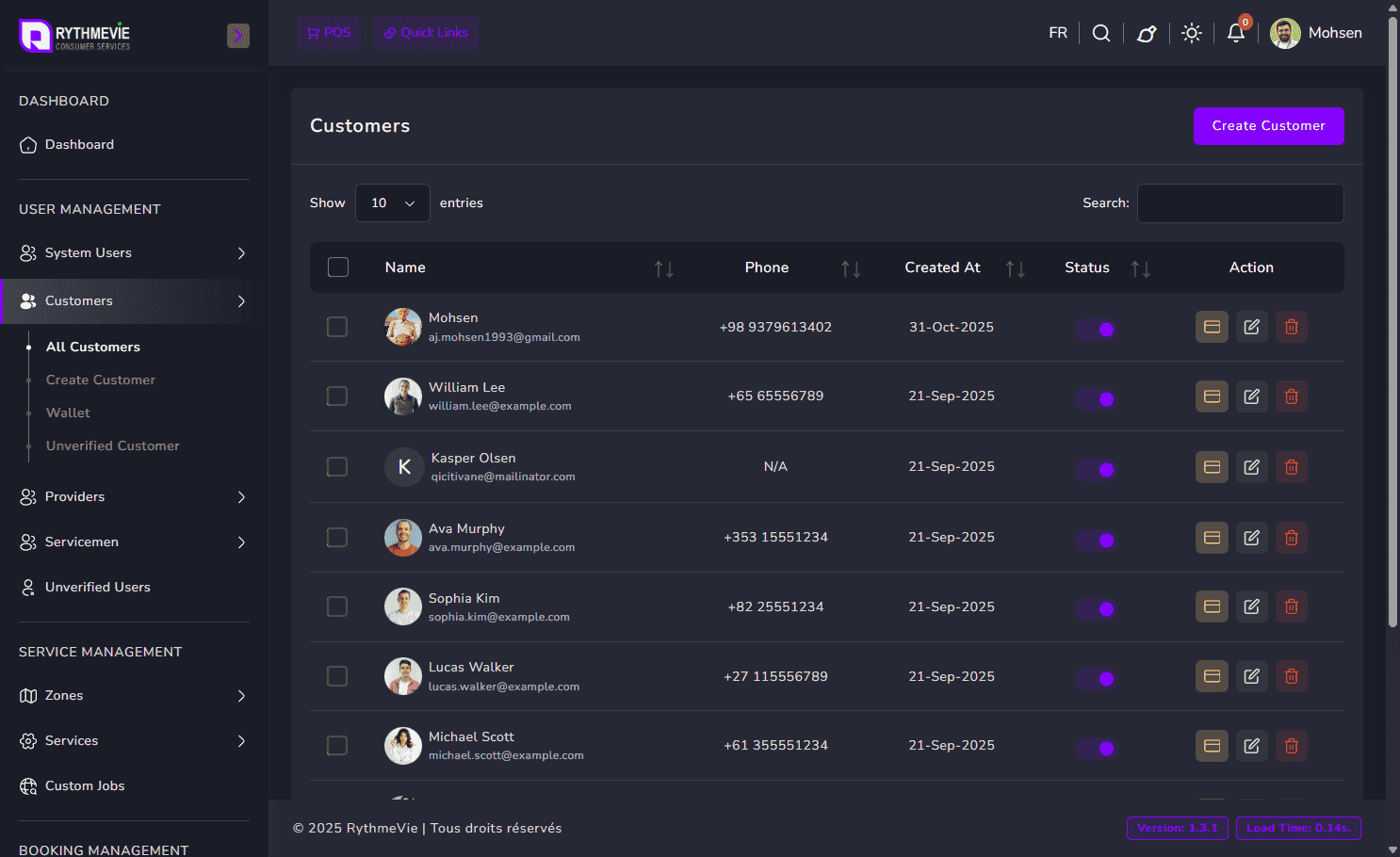This screenshot has height=857, width=1400.
Task: Delete customer Kasper Olsen
Action: [1291, 467]
